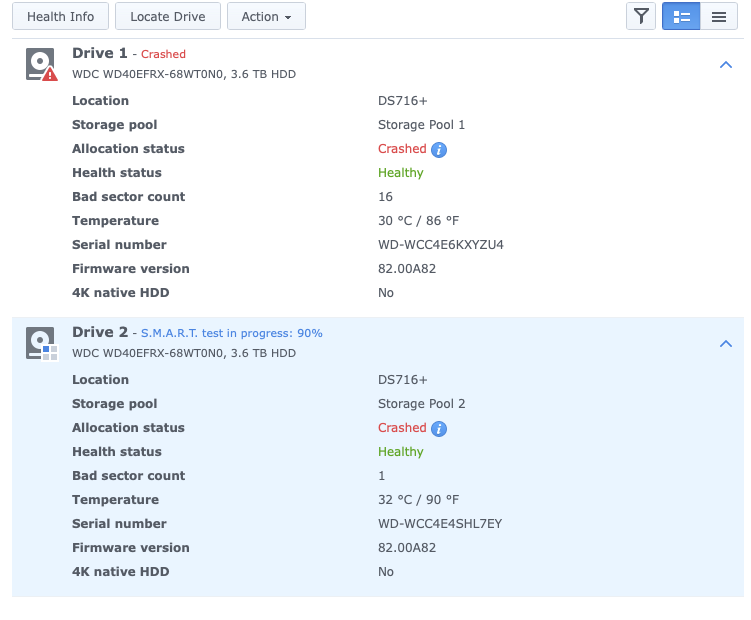This screenshot has height=620, width=751.
Task: Click info icon beside Drive 2 Crashed status
Action: [438, 429]
